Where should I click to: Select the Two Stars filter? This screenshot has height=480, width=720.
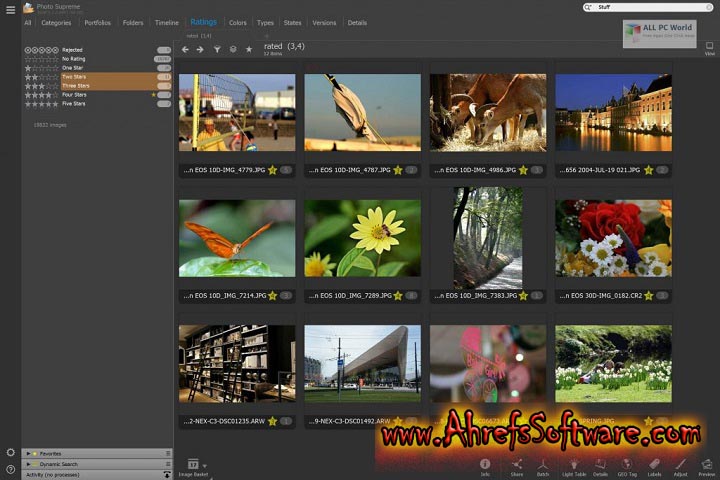[97, 77]
